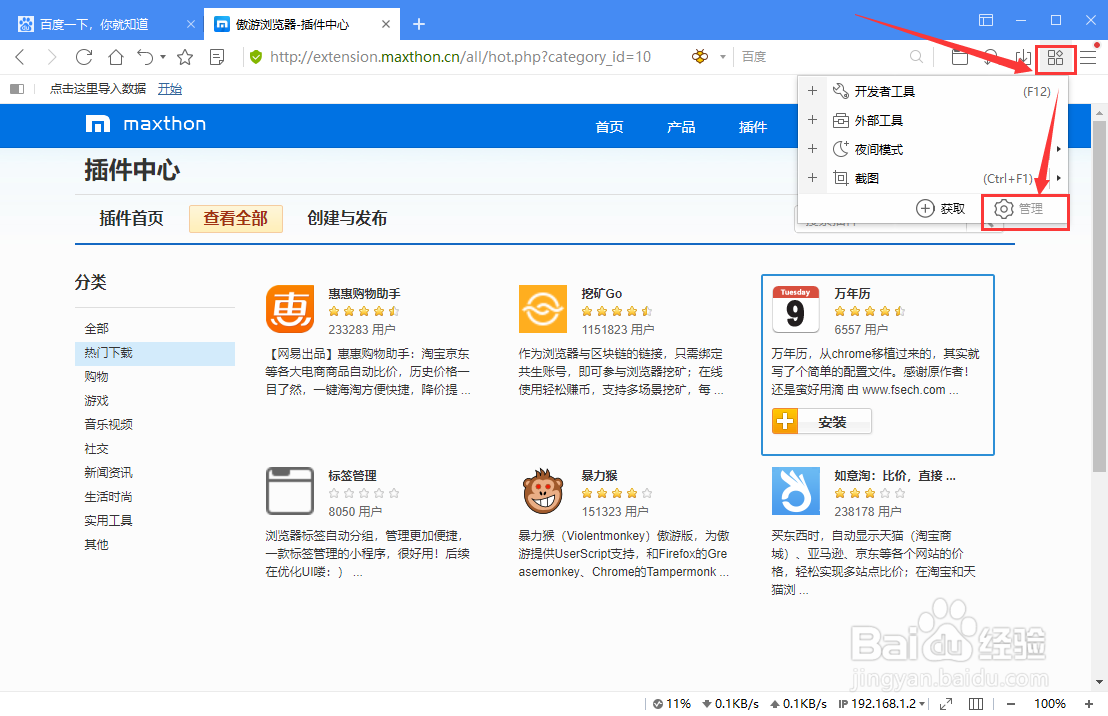Select 音乐视频 category

click(x=109, y=425)
